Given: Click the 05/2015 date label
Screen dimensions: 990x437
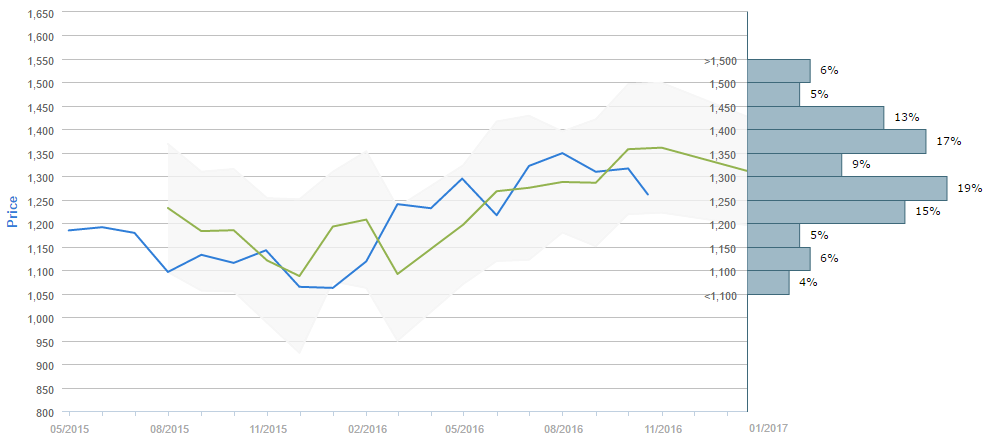Looking at the screenshot, I should point(69,428).
